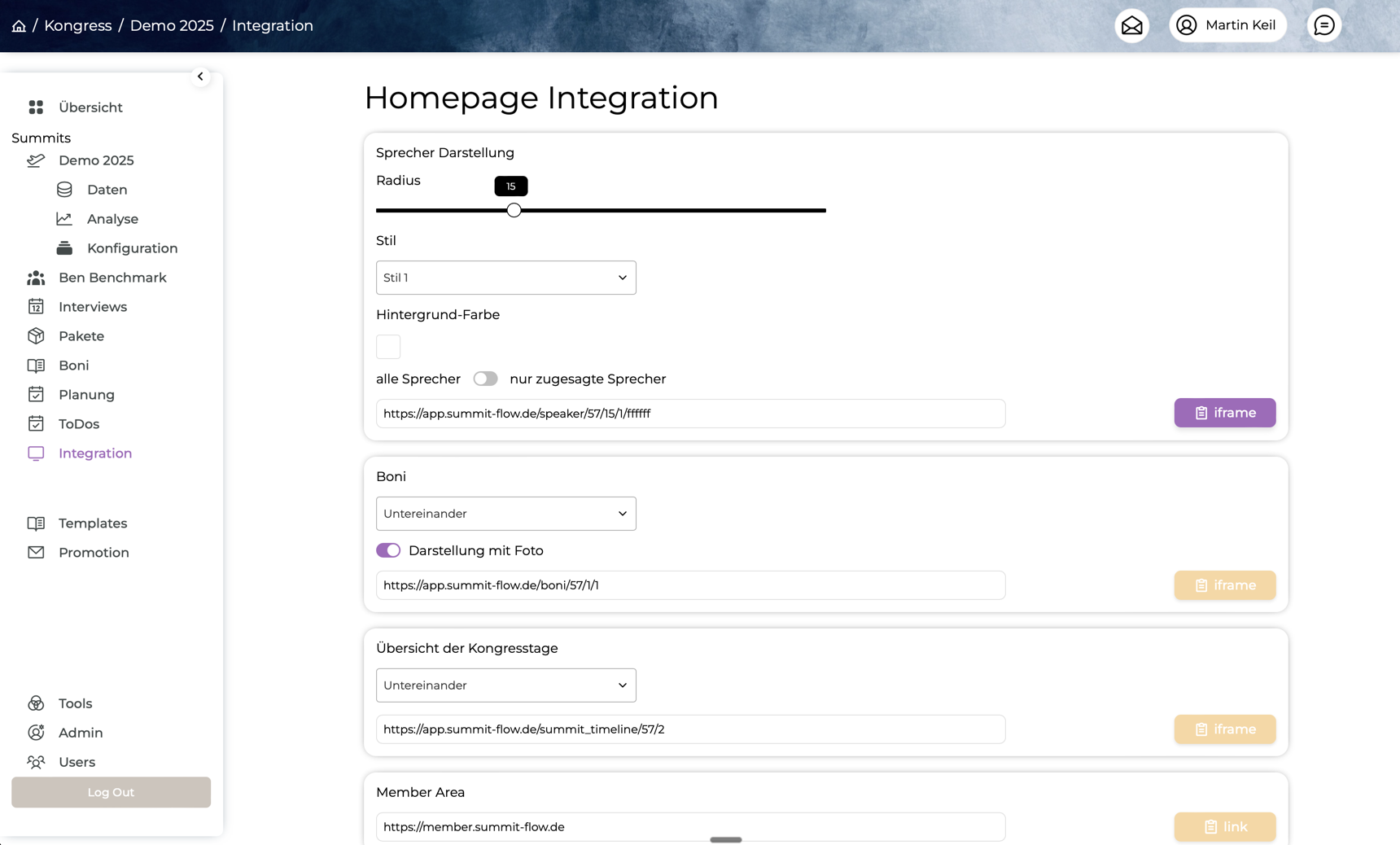Click the Ben Benchmark people icon

pyautogui.click(x=36, y=278)
